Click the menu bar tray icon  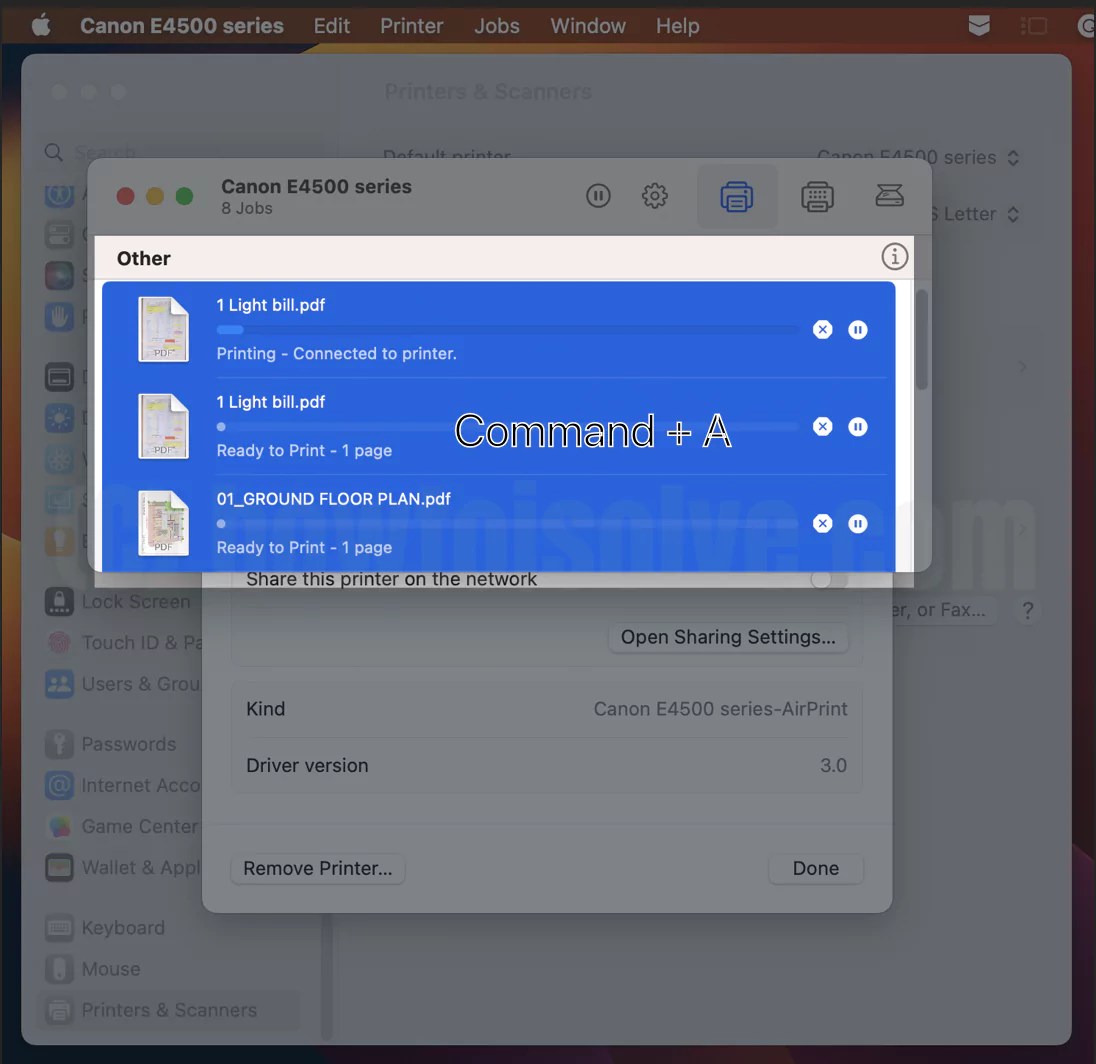(x=979, y=26)
